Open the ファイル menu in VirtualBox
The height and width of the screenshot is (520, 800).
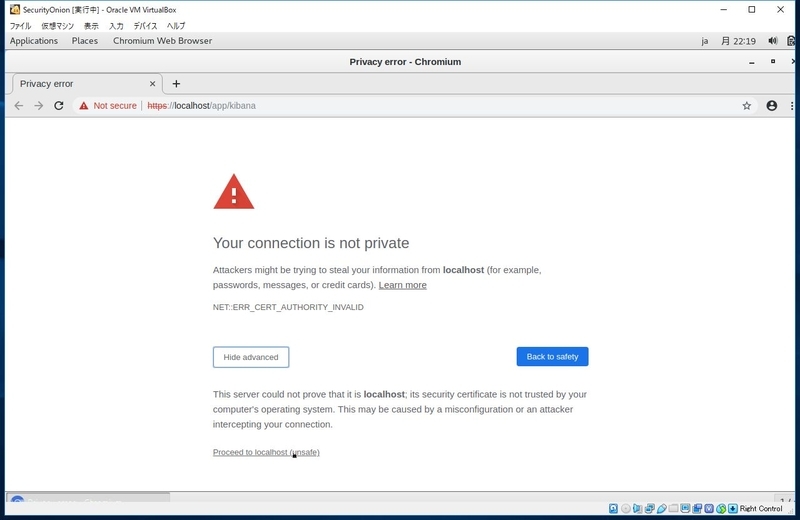[20, 26]
